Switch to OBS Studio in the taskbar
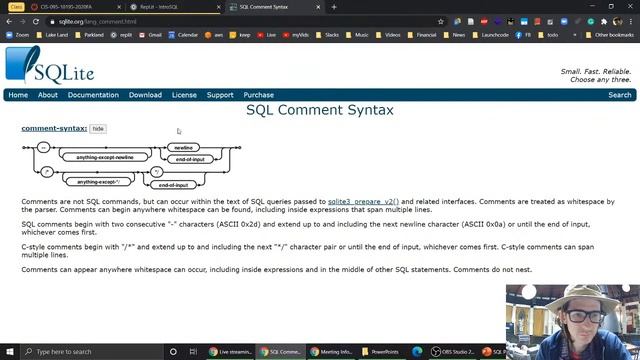640x360 pixels. [x=452, y=351]
